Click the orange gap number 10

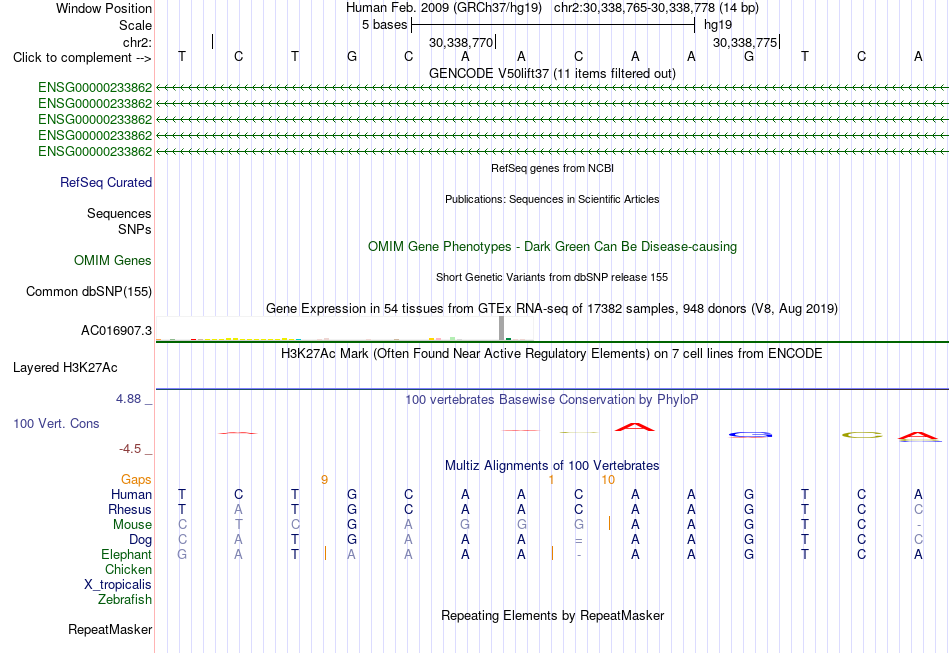tap(608, 480)
